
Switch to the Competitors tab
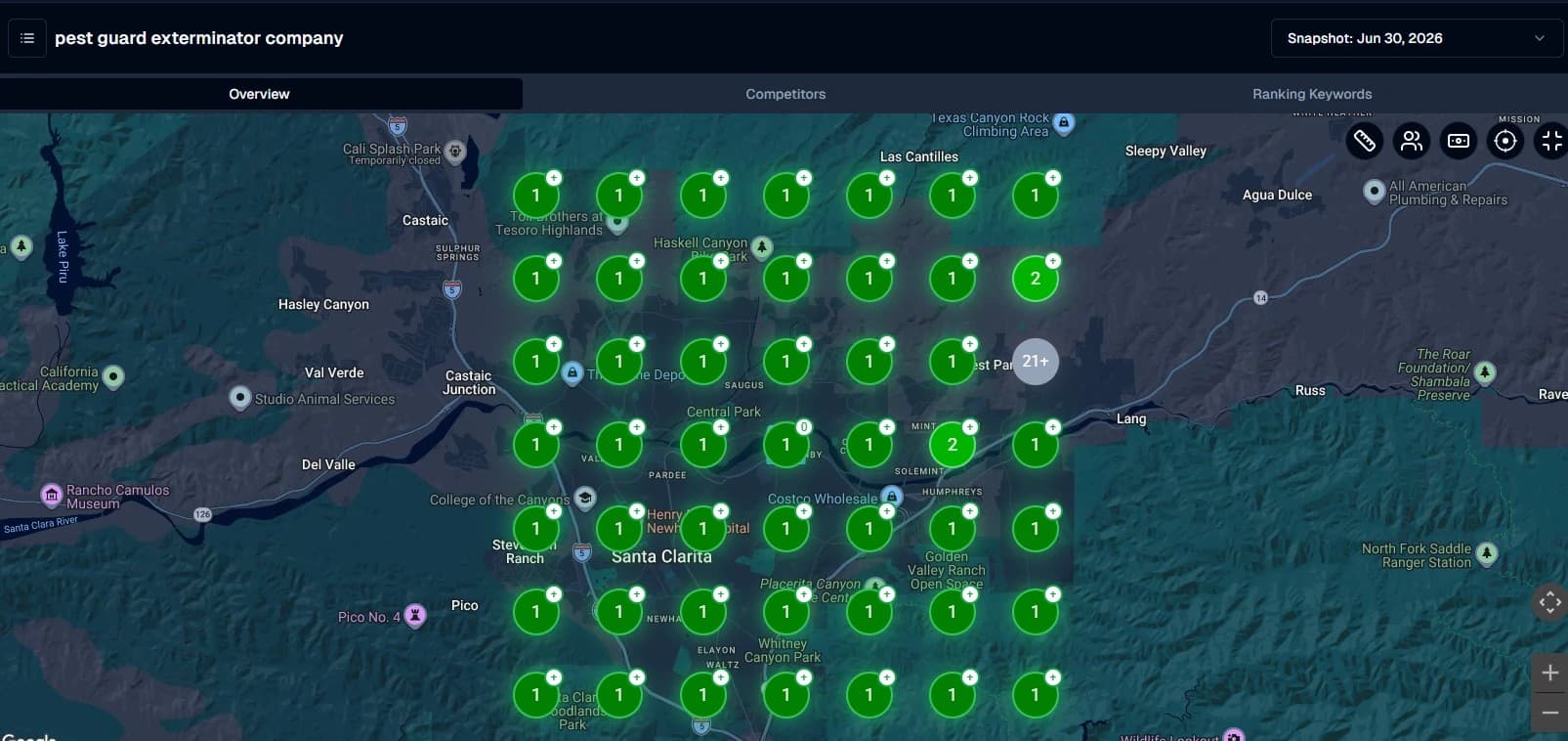pos(785,94)
